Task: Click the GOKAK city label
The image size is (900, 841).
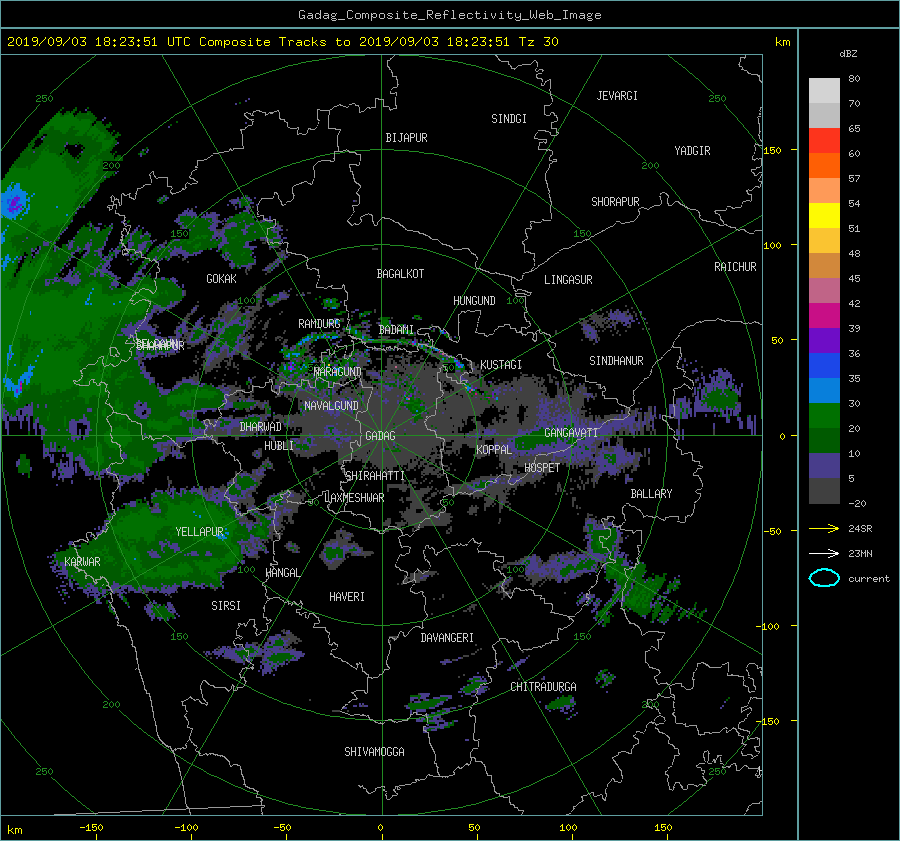Action: click(221, 279)
